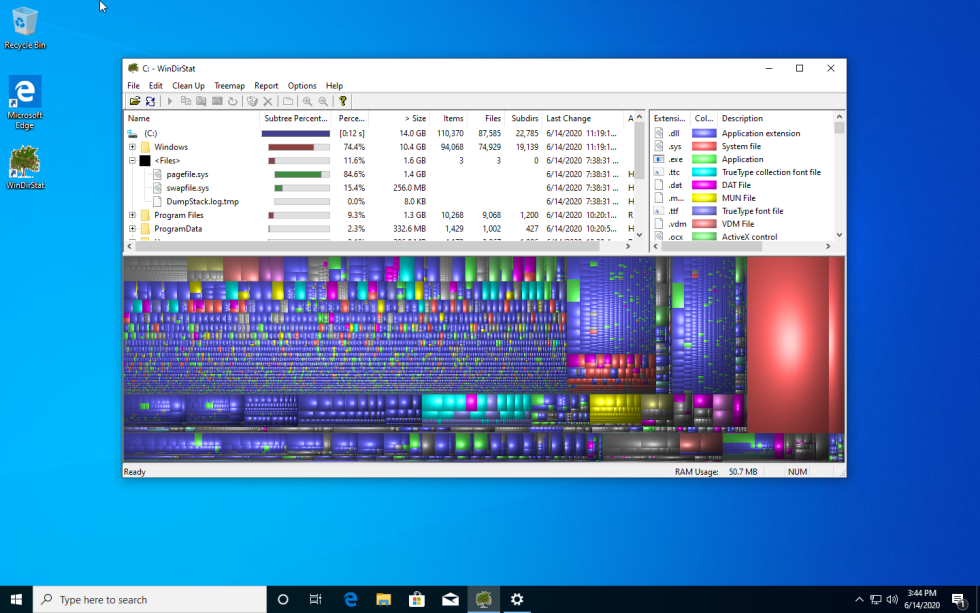Open WinDirStat from the desktop shortcut

click(24, 160)
